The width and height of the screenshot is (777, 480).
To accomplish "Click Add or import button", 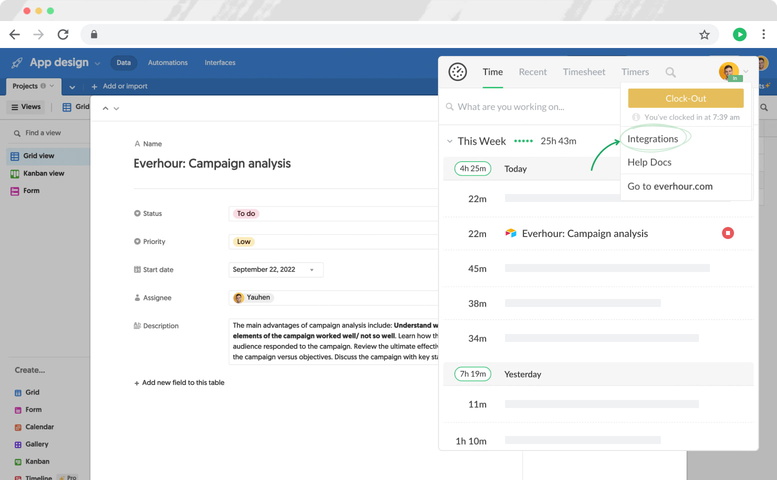I will pyautogui.click(x=119, y=86).
